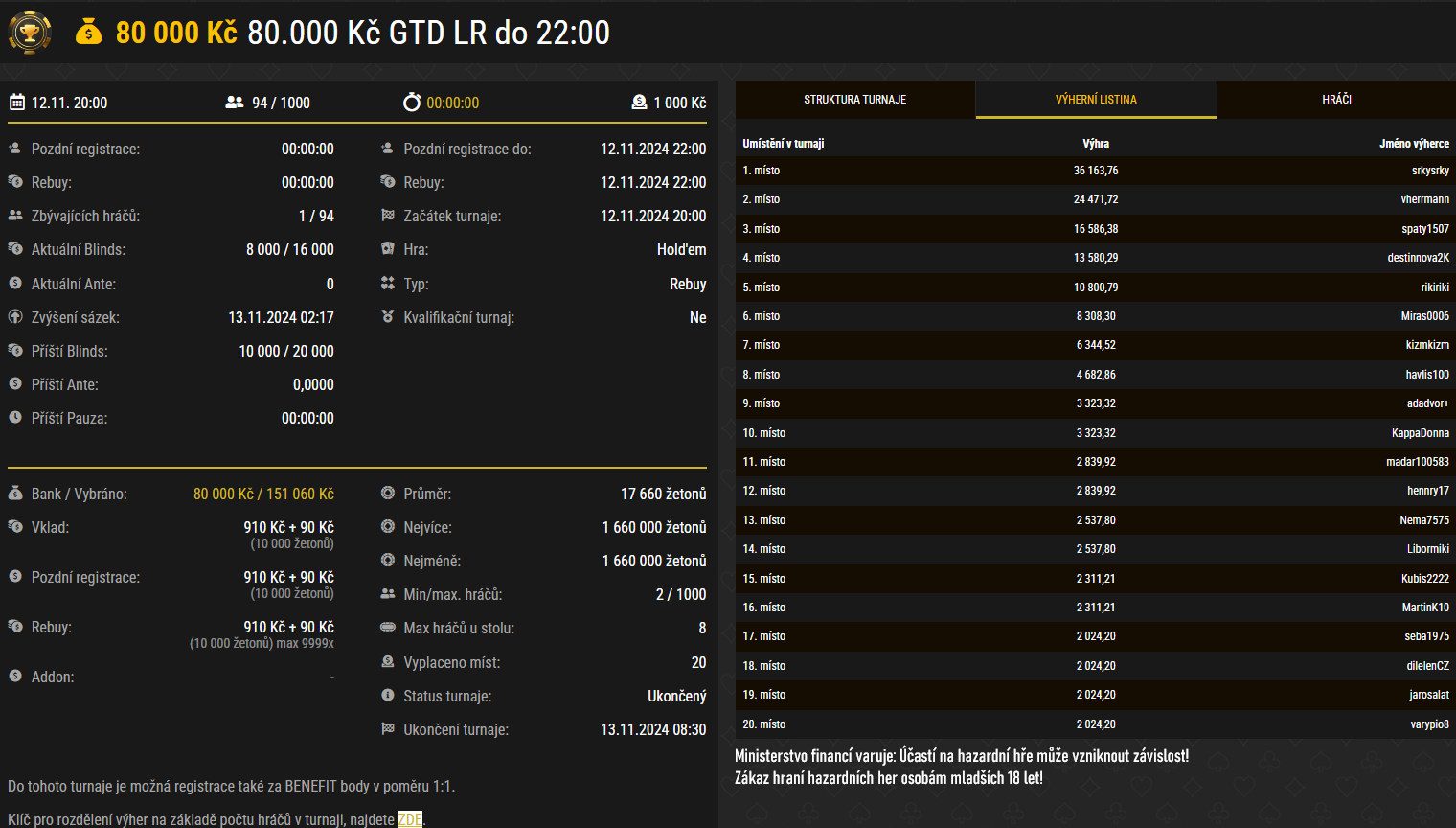Click the Jméno výherce column header
The image size is (1456, 828).
(1414, 144)
